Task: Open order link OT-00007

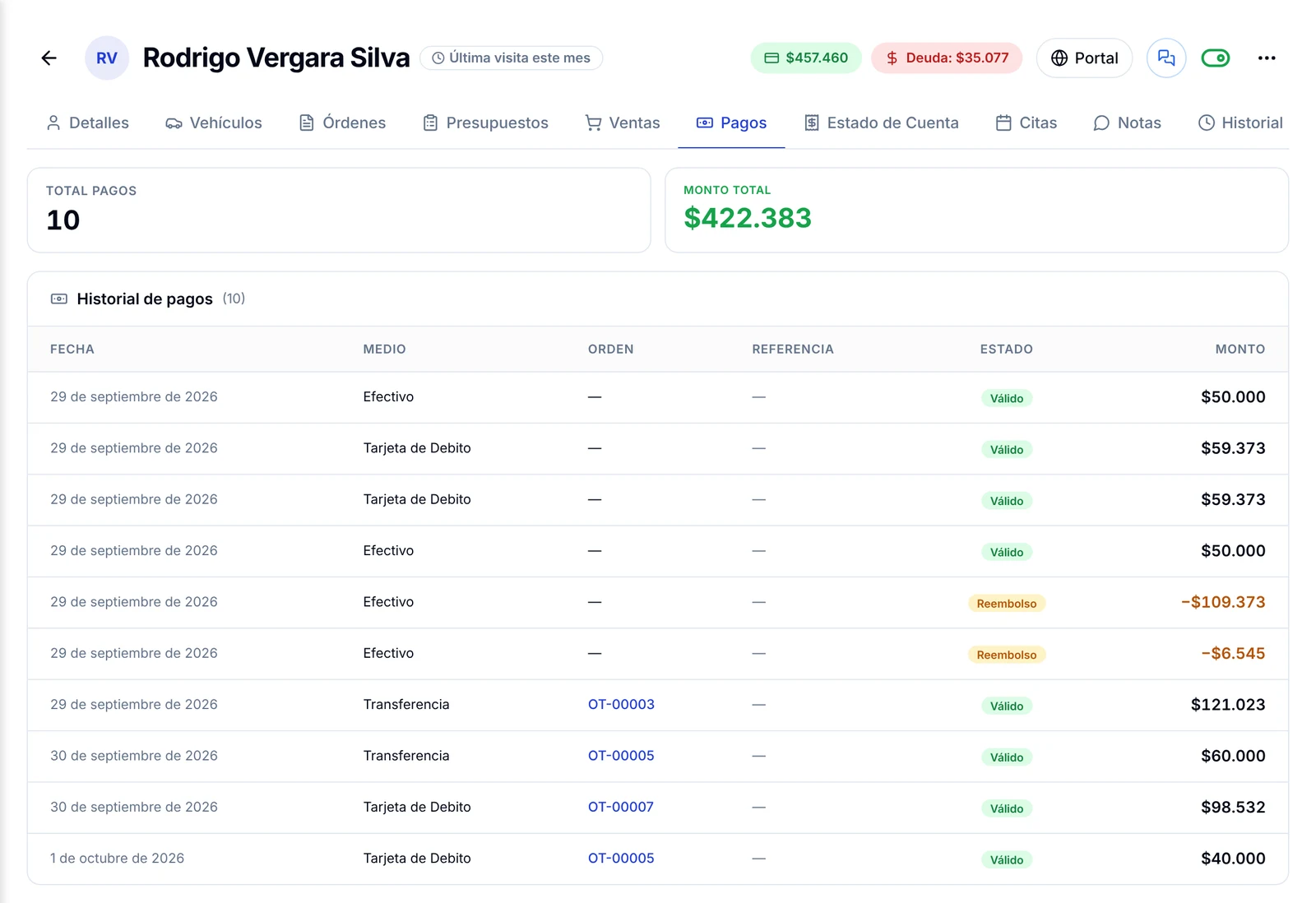Action: point(621,808)
